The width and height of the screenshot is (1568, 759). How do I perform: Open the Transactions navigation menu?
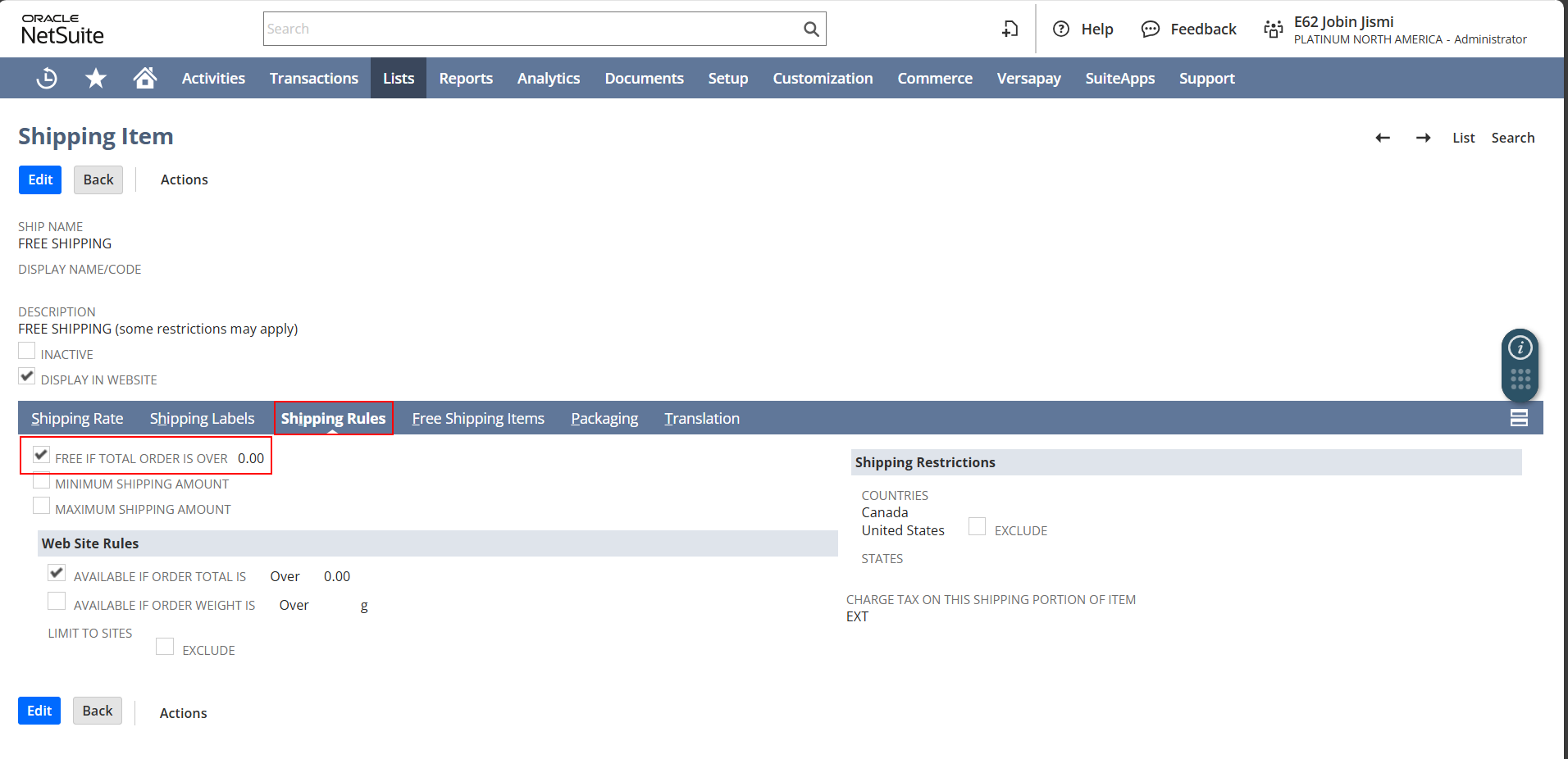coord(313,78)
